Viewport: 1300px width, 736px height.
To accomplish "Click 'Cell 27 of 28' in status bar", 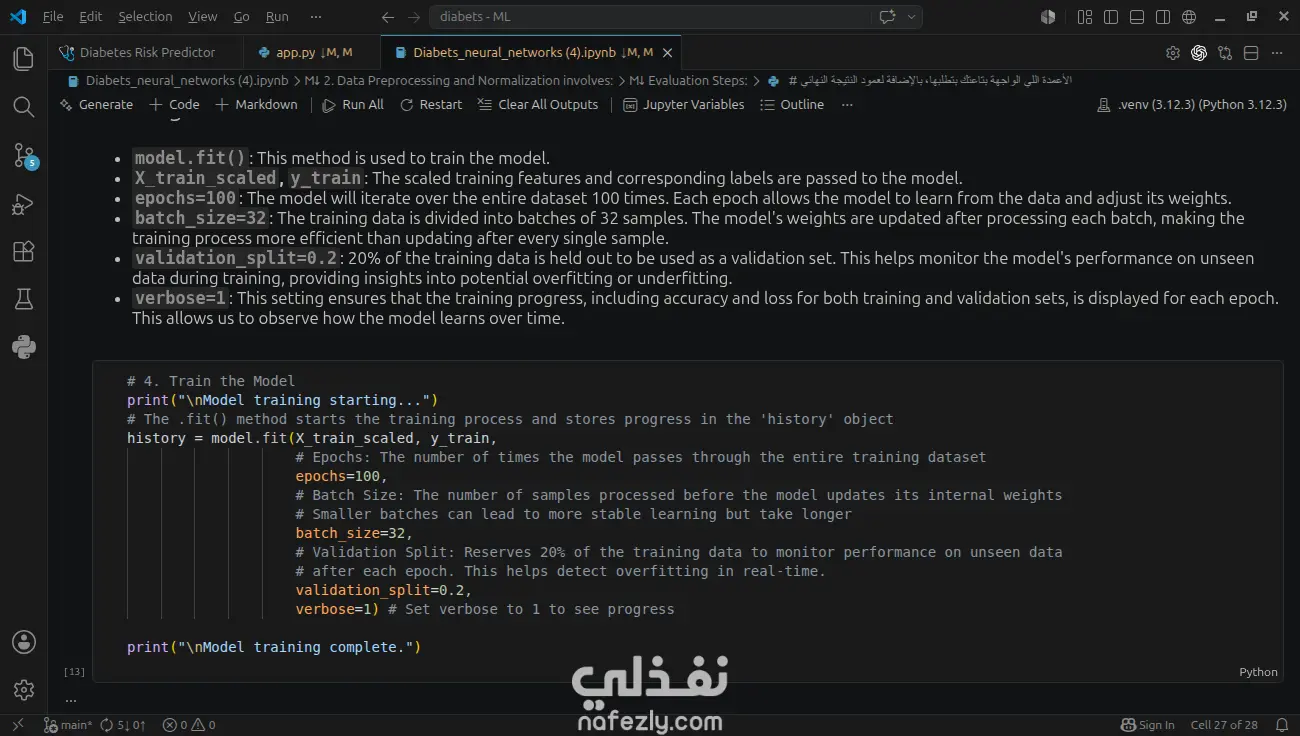I will (1224, 725).
